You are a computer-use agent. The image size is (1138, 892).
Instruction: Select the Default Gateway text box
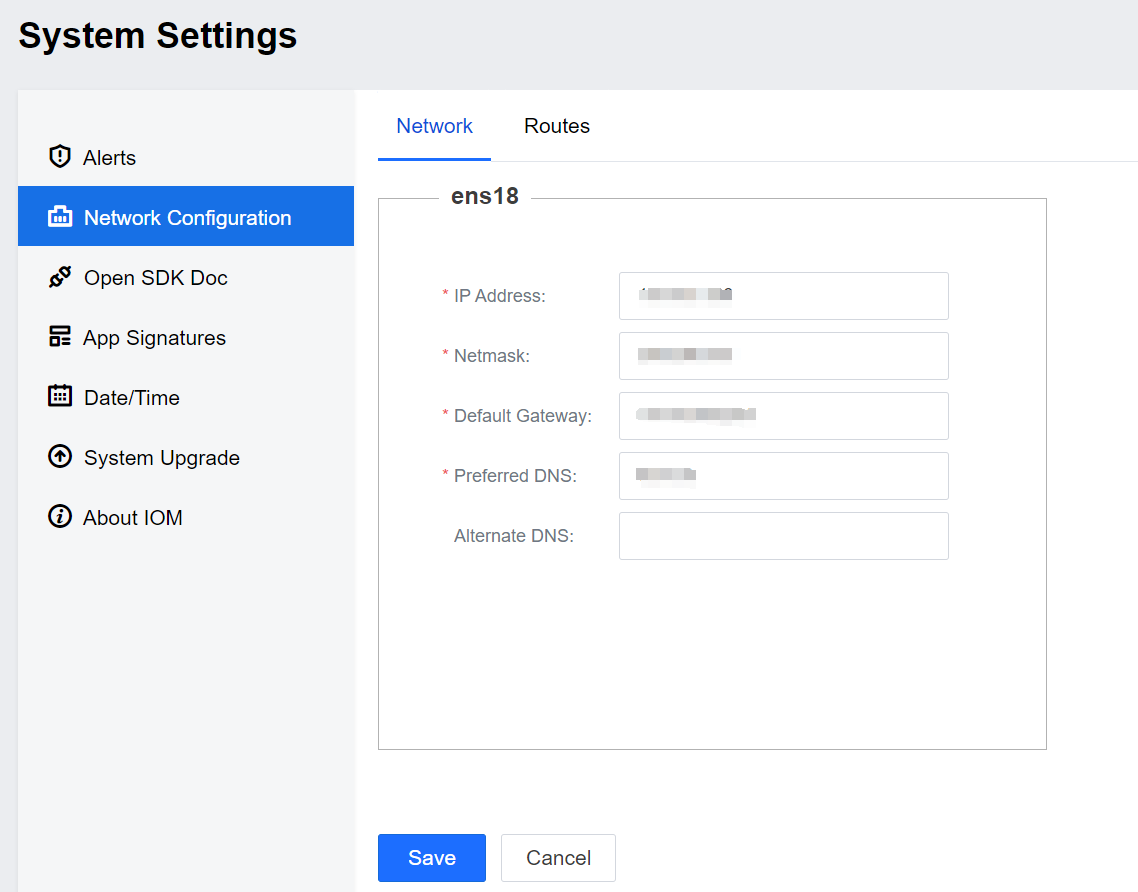point(783,416)
